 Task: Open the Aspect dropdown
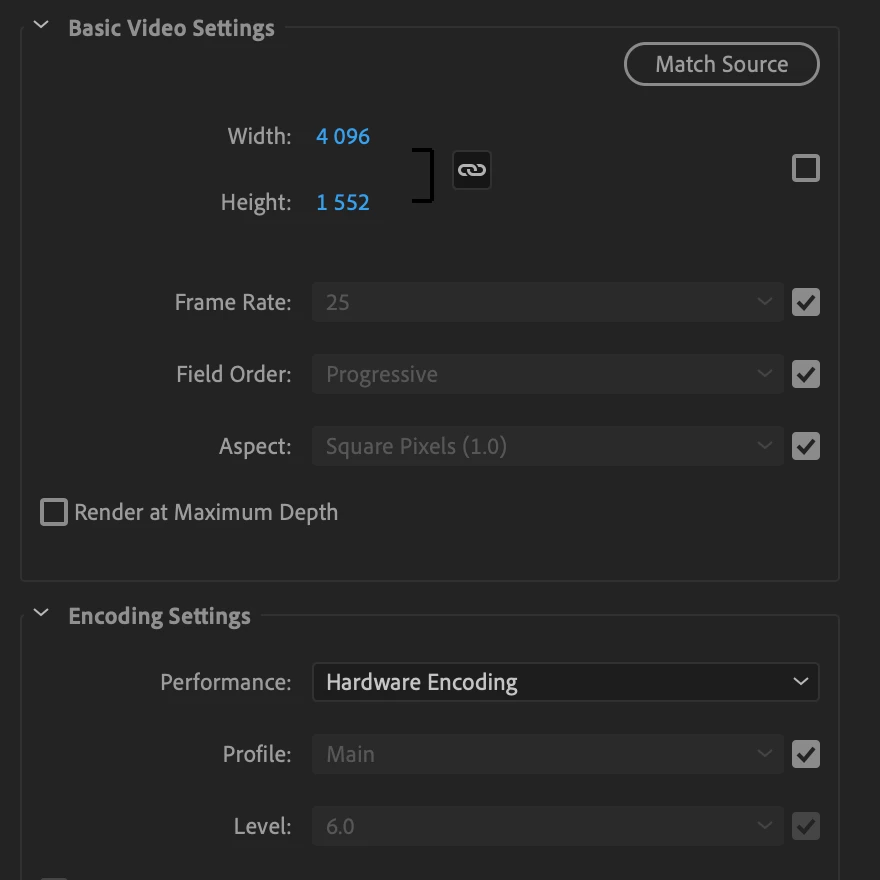(x=547, y=446)
